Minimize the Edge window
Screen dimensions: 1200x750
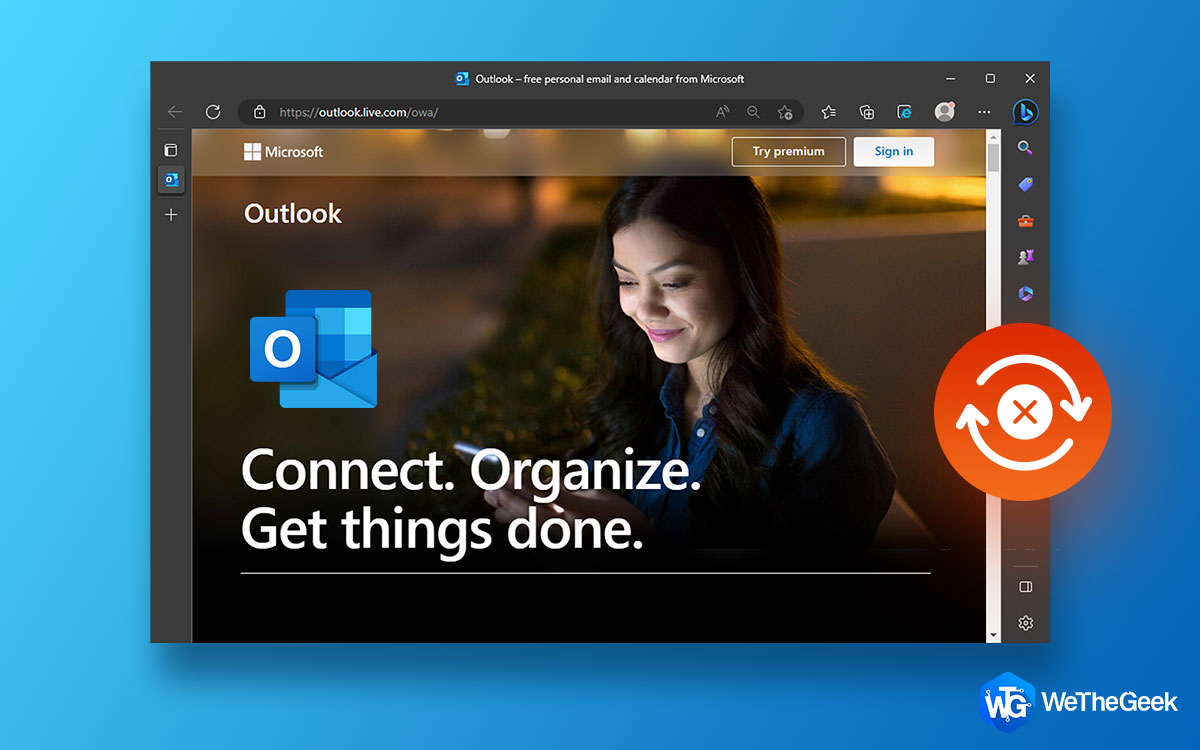[951, 78]
